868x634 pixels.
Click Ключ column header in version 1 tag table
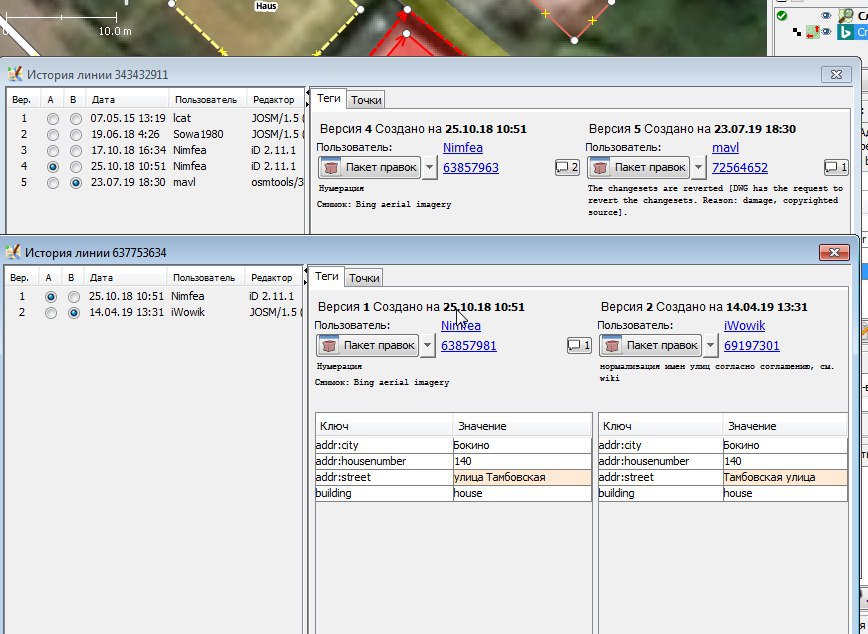384,426
